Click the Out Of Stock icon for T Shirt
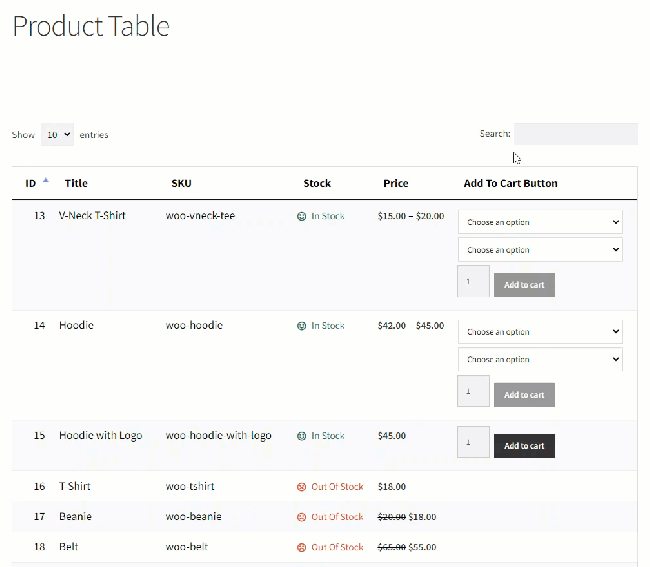650x567 pixels. click(x=301, y=487)
